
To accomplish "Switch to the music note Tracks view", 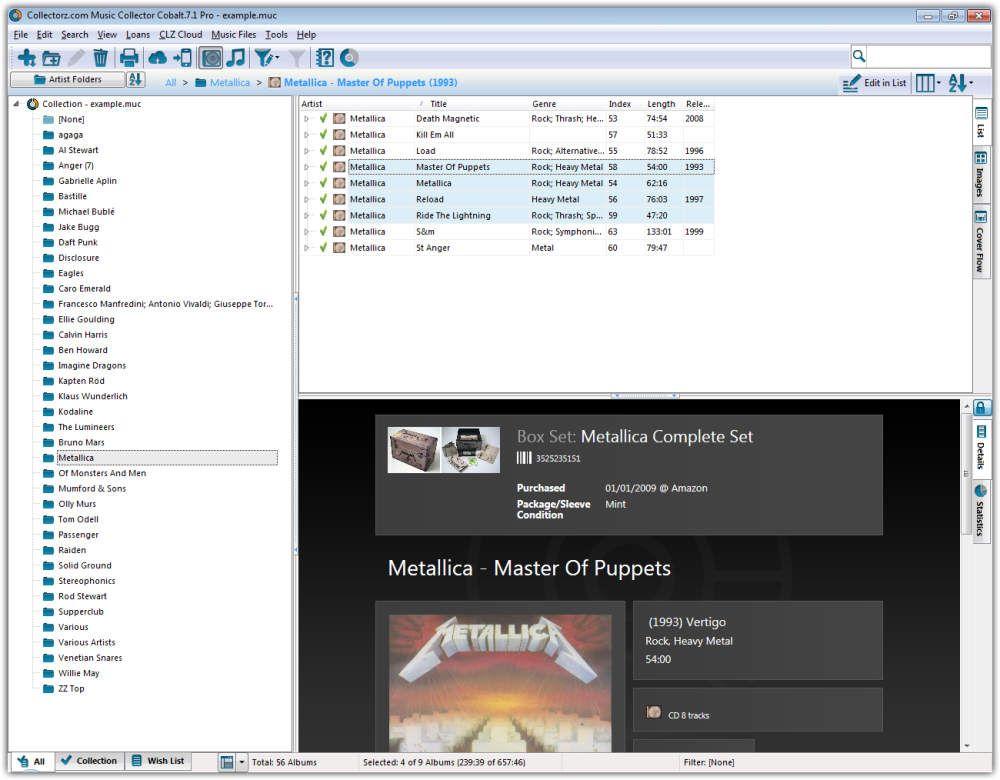I will (236, 58).
